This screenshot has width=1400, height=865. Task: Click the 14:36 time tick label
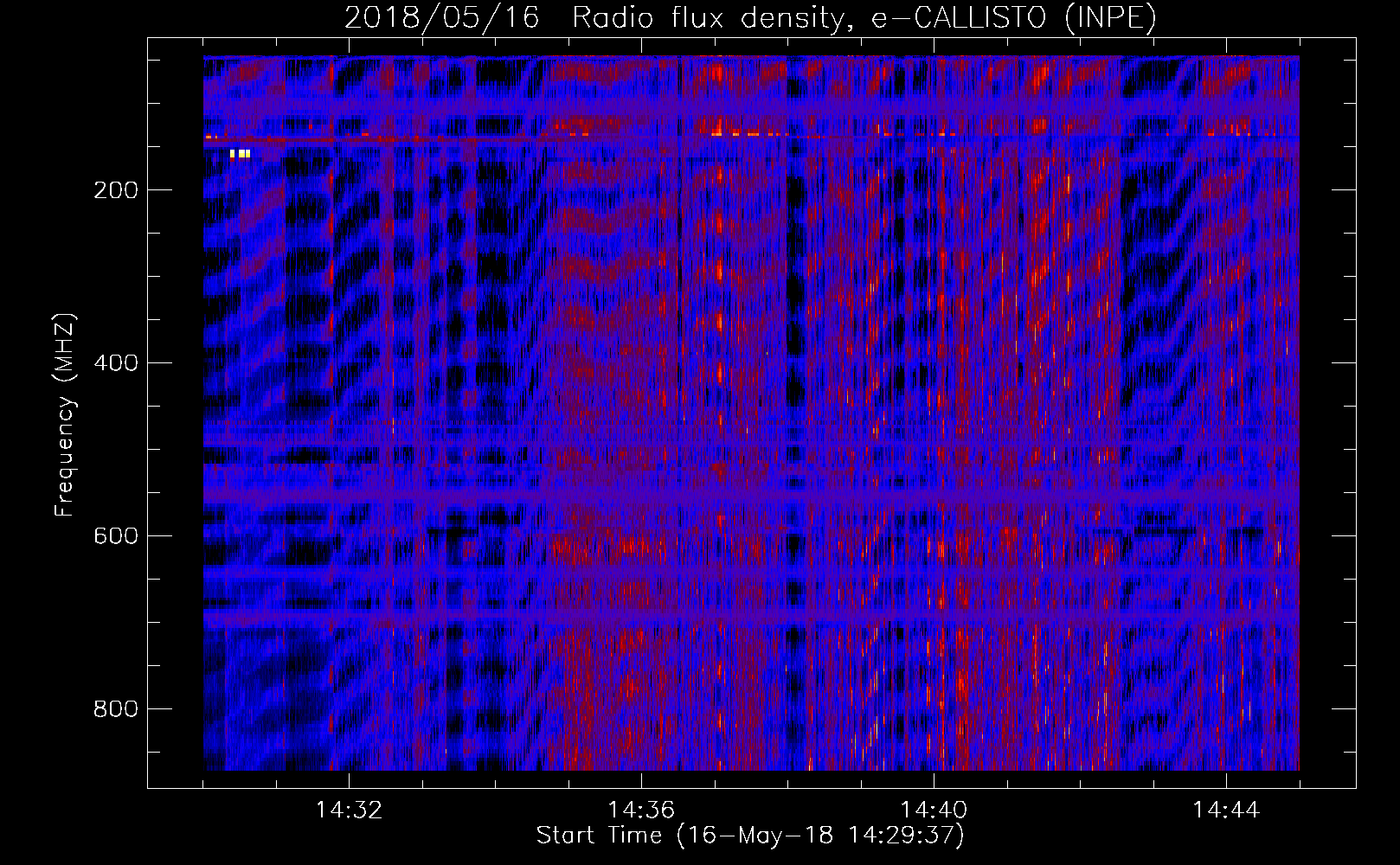641,811
